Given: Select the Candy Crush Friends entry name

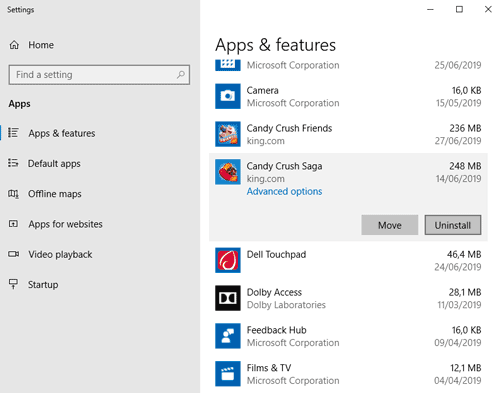Looking at the screenshot, I should [289, 128].
